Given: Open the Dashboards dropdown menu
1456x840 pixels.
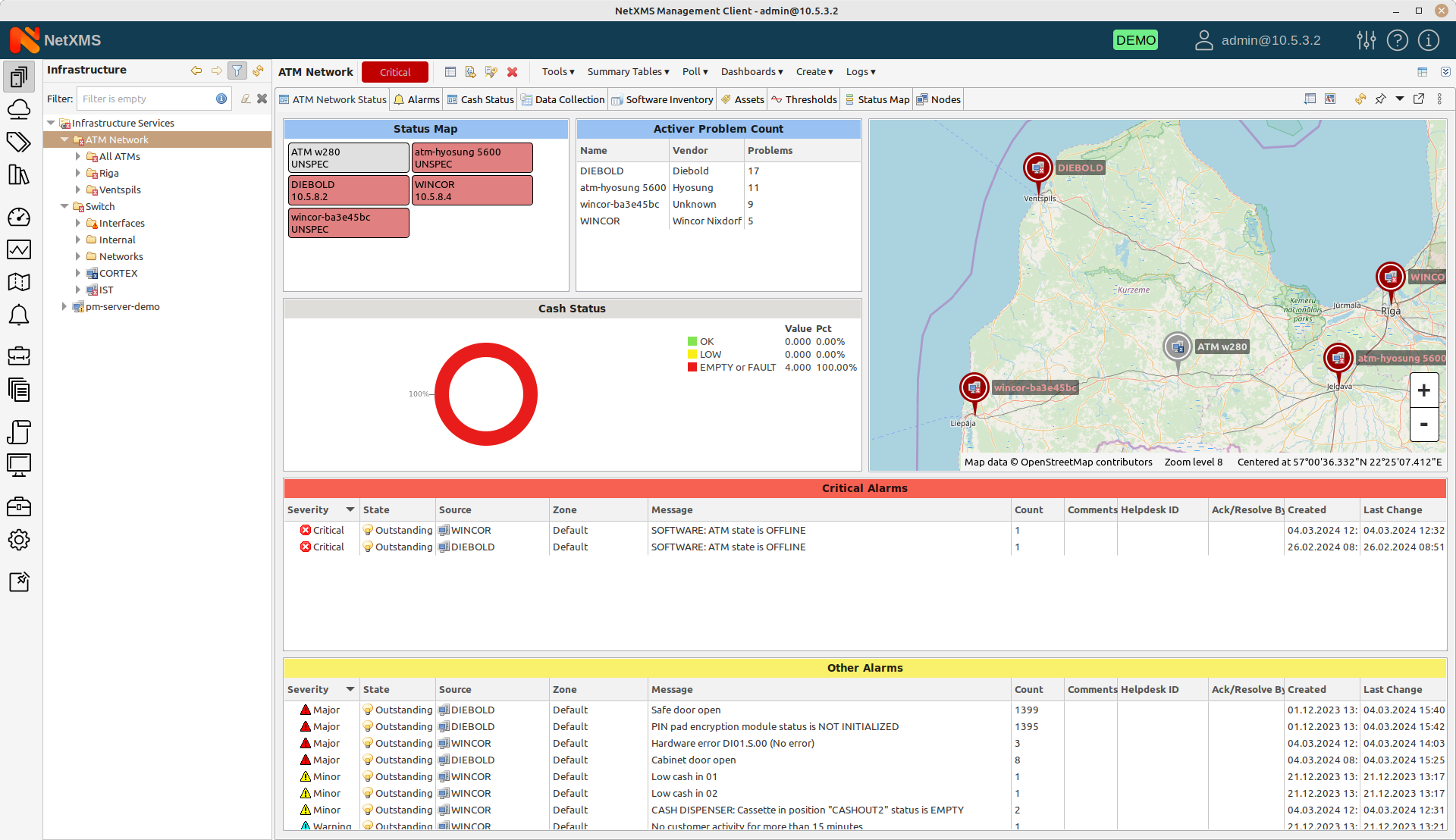Looking at the screenshot, I should pyautogui.click(x=749, y=71).
